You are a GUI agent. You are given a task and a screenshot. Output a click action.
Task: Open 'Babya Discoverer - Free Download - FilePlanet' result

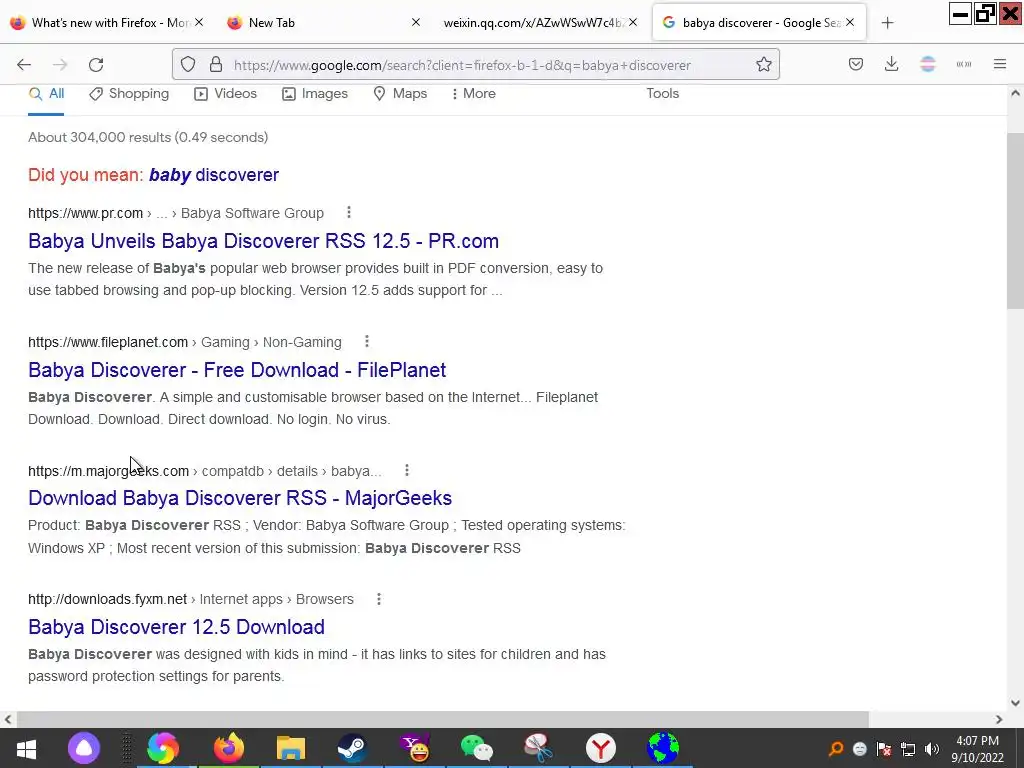click(x=237, y=370)
